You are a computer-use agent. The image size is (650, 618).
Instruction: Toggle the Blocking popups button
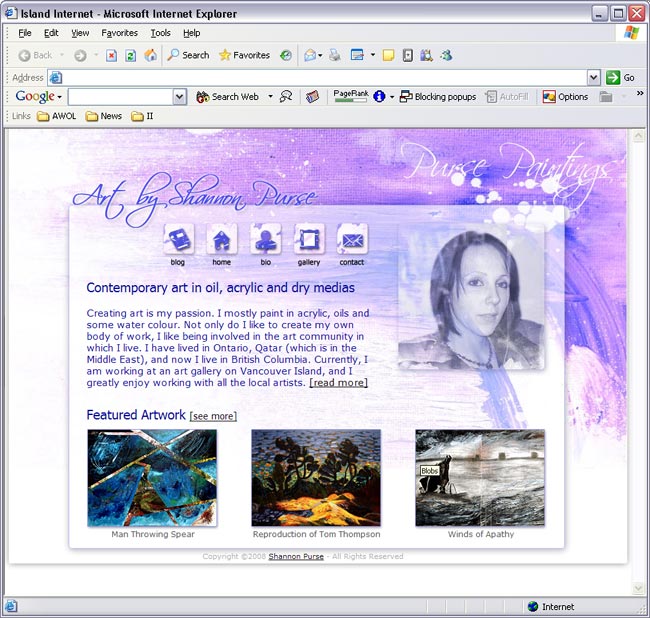(x=437, y=97)
